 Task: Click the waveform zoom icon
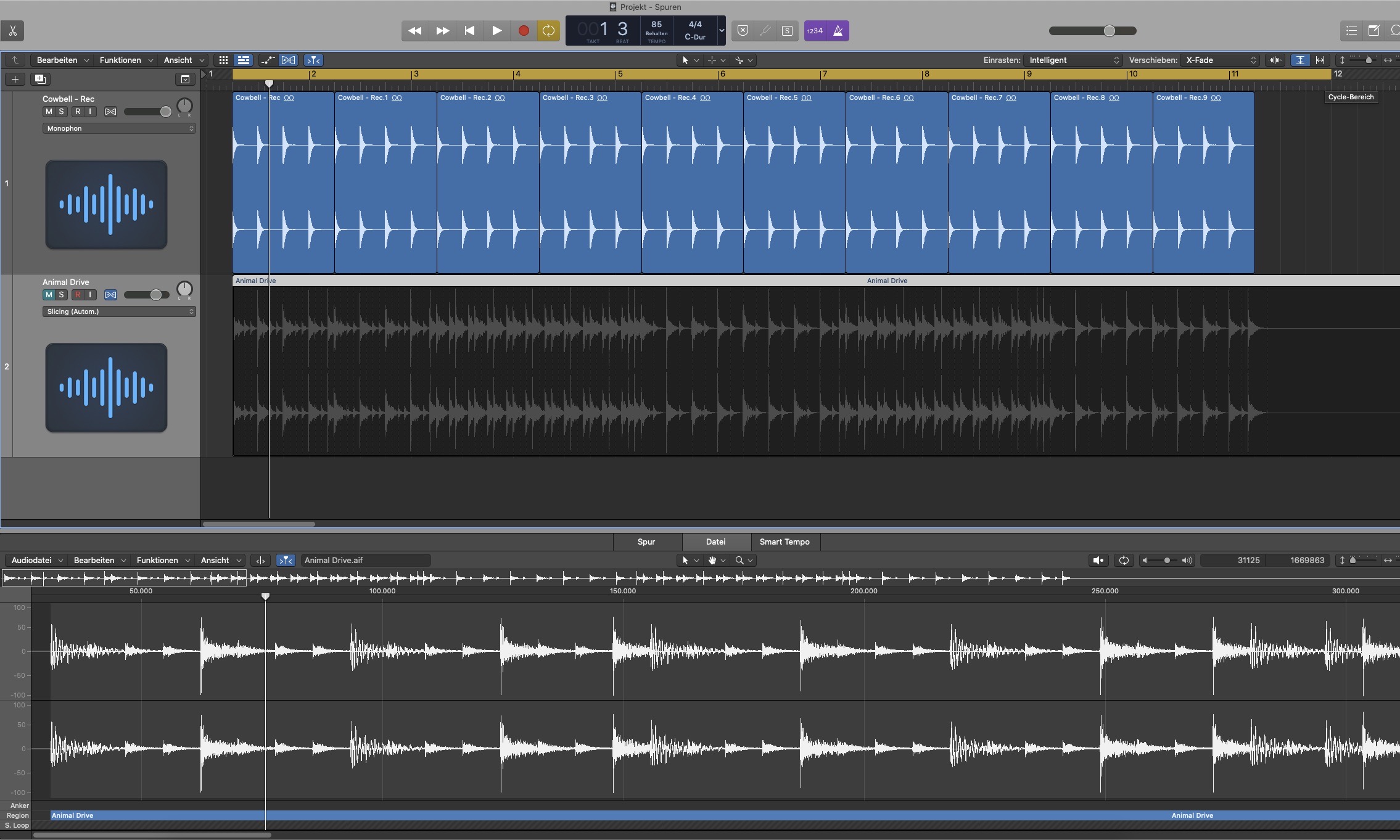point(1275,60)
